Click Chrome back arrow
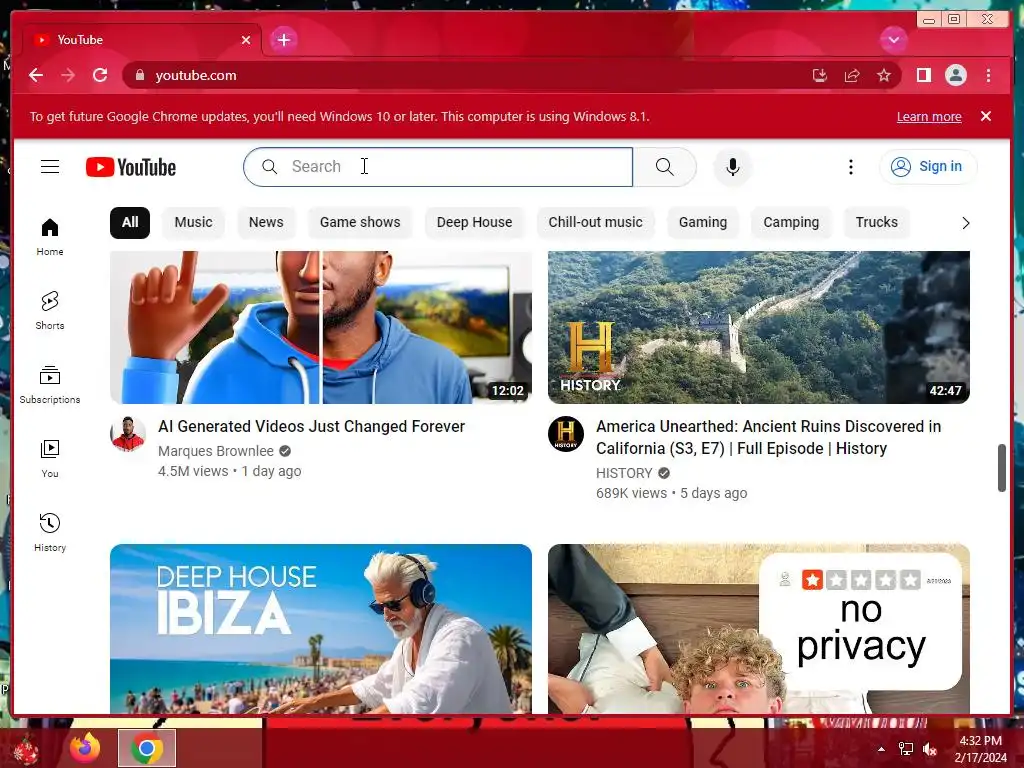Viewport: 1024px width, 768px height. point(36,75)
